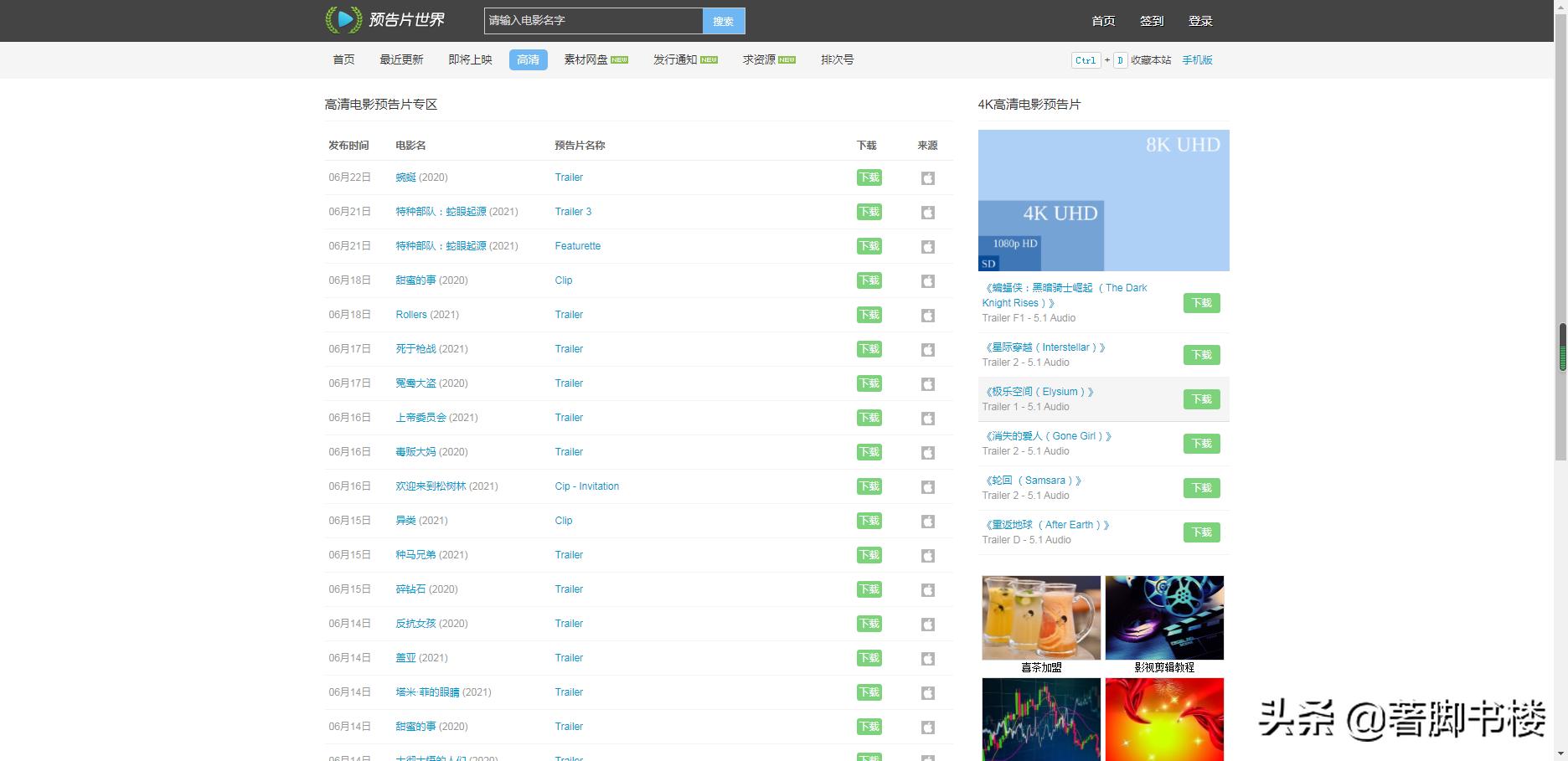Viewport: 1568px width, 761px height.
Task: Download the Gone Girl 4K trailer
Action: pos(1202,444)
